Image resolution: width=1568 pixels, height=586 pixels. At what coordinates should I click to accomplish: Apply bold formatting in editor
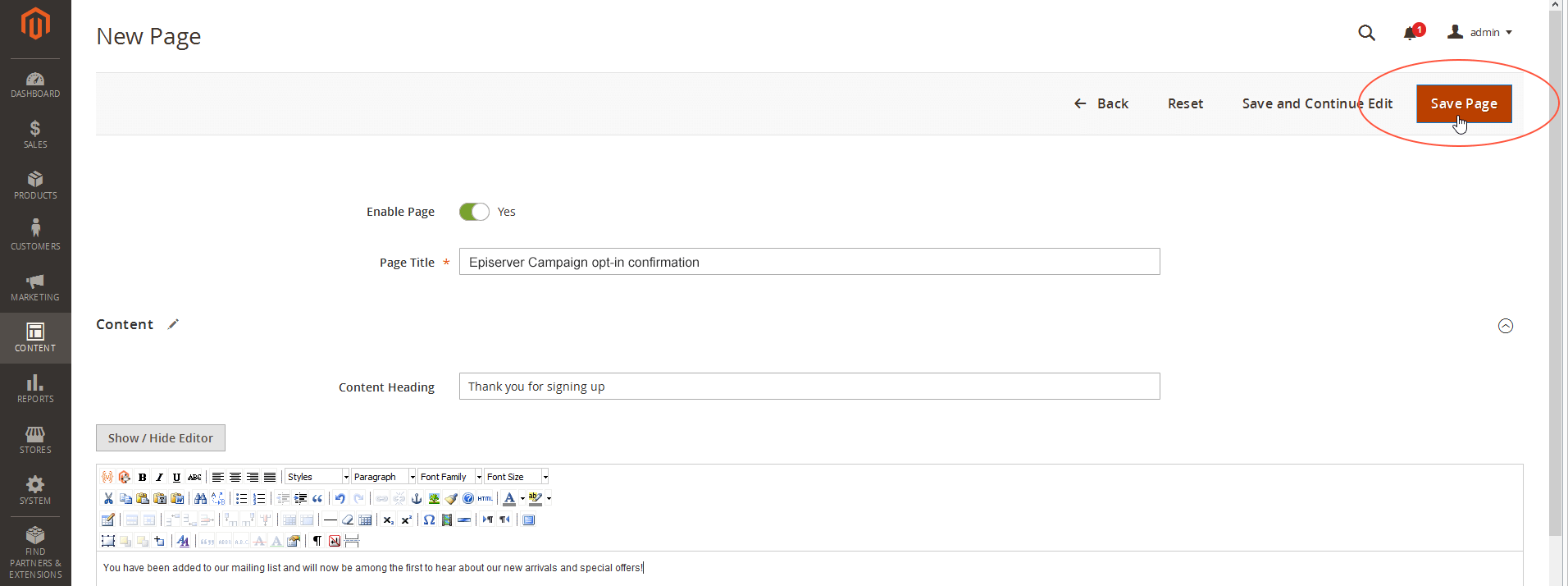coord(143,477)
